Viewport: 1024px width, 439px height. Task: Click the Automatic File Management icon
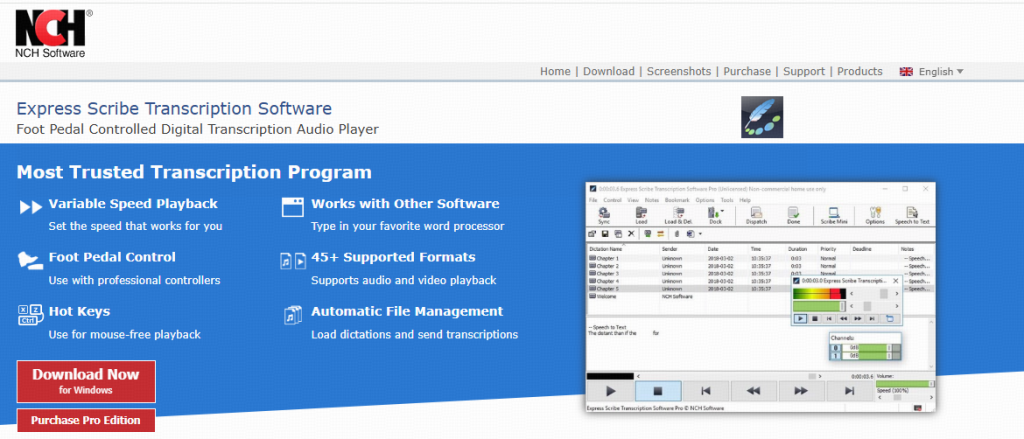(x=293, y=315)
